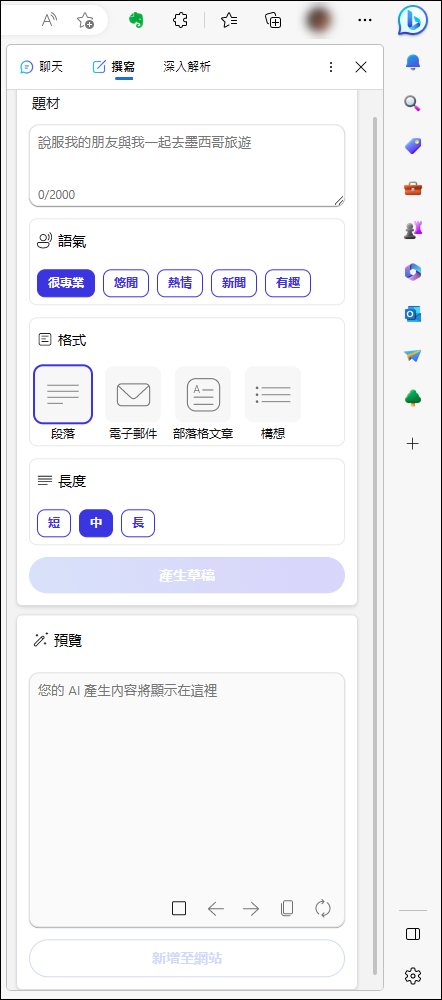This screenshot has height=1000, width=442.
Task: Click the 產生草稿 button
Action: 187,575
